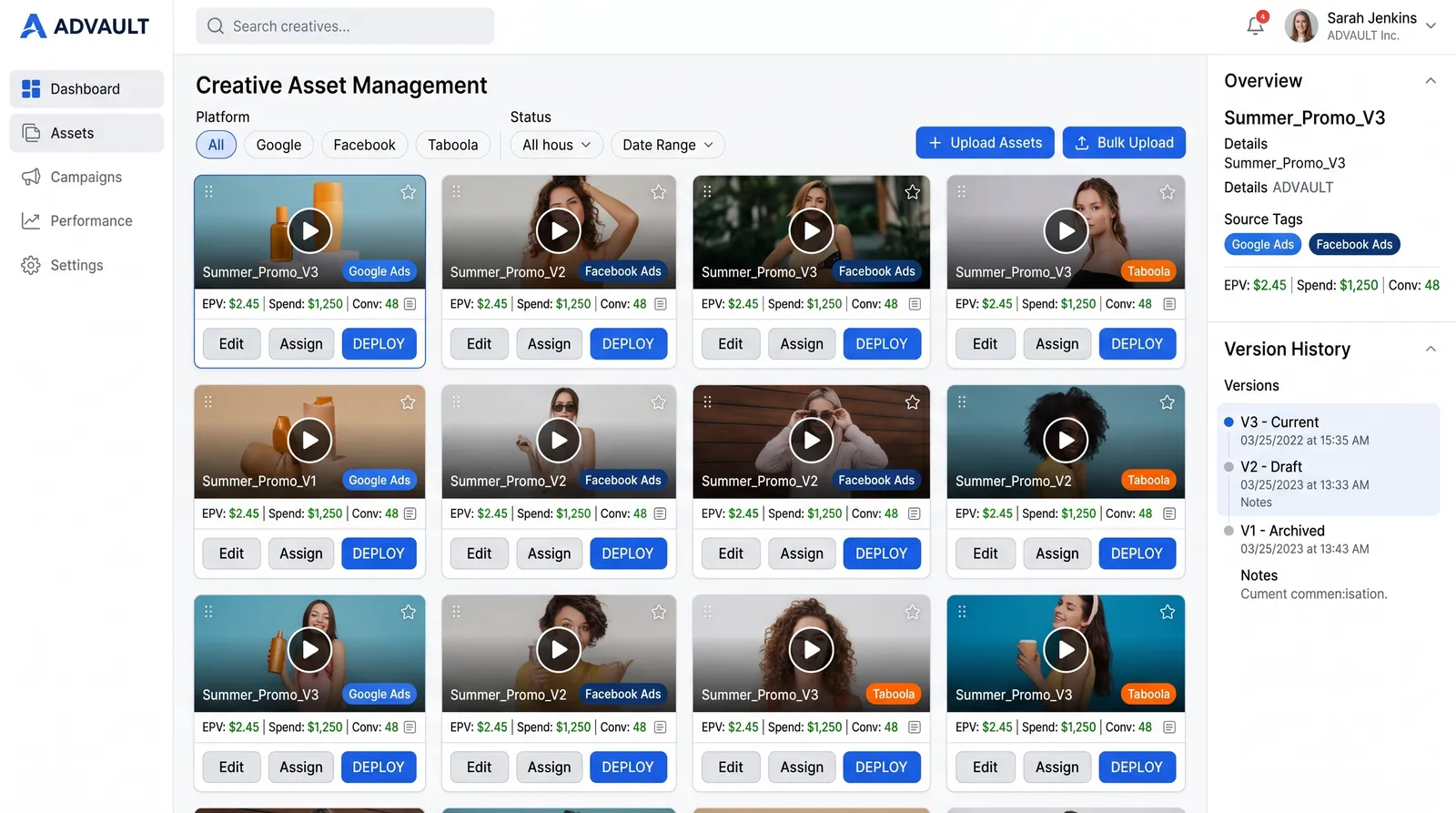Deploy the Summer_Promo_V1 Google Ads asset
Screen dimensions: 1456x813
click(379, 554)
